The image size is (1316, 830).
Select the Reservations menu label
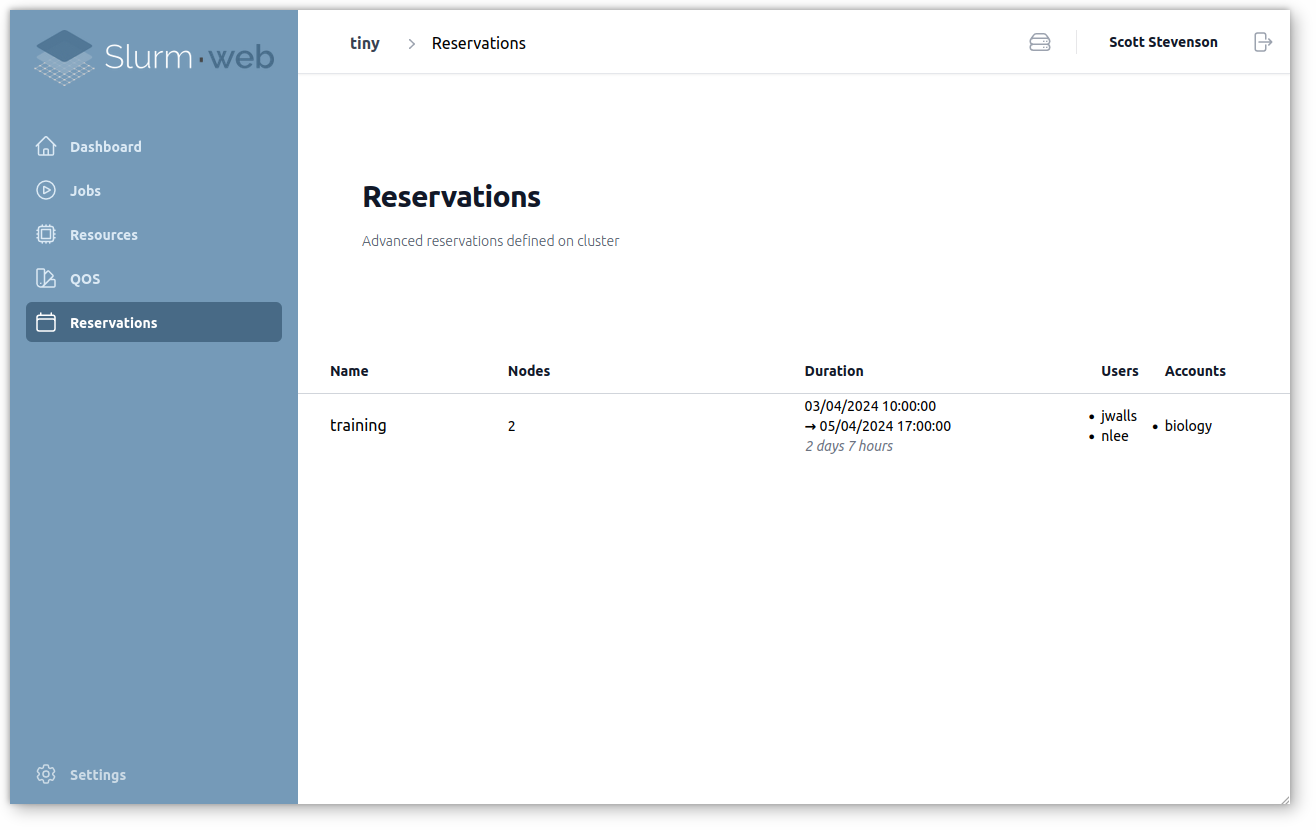click(x=114, y=323)
